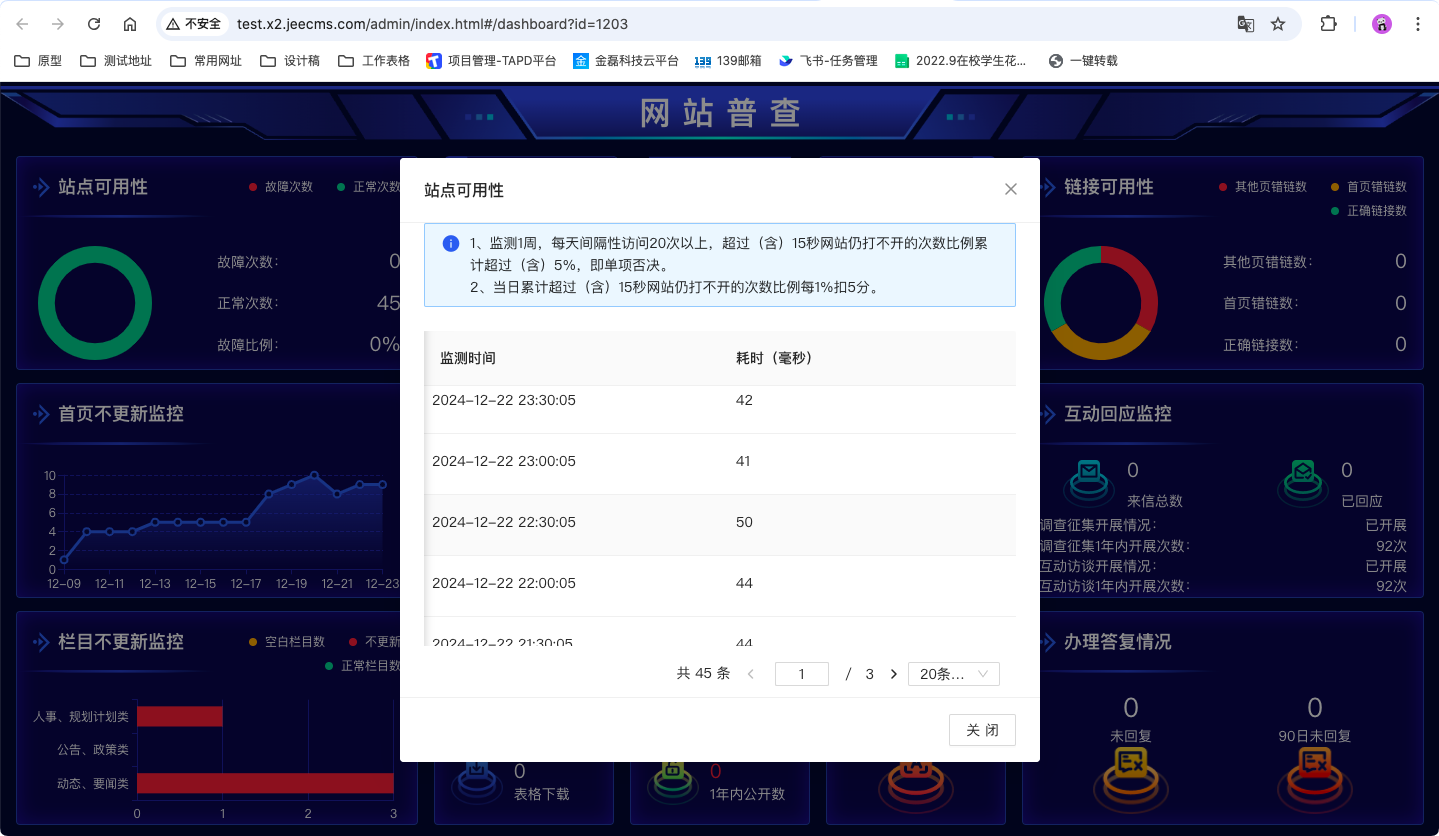The image size is (1439, 836).
Task: Open 项目管理-TAPD平台 bookmark
Action: click(x=491, y=61)
